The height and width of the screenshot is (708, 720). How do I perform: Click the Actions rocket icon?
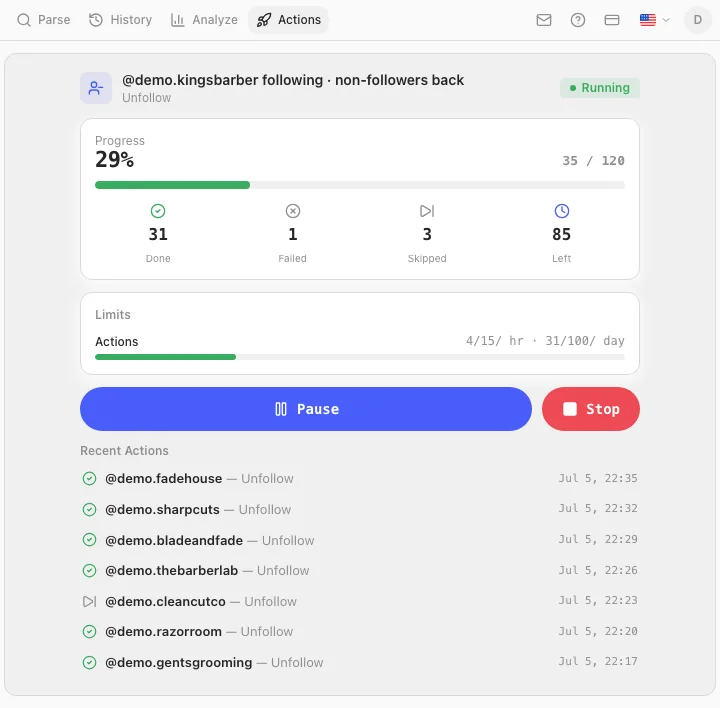pyautogui.click(x=264, y=20)
